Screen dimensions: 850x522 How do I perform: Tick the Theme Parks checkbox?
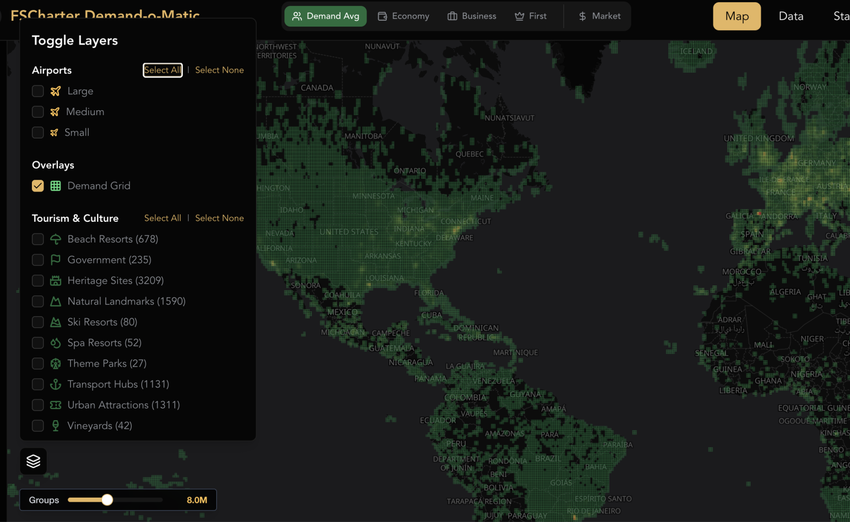38,364
